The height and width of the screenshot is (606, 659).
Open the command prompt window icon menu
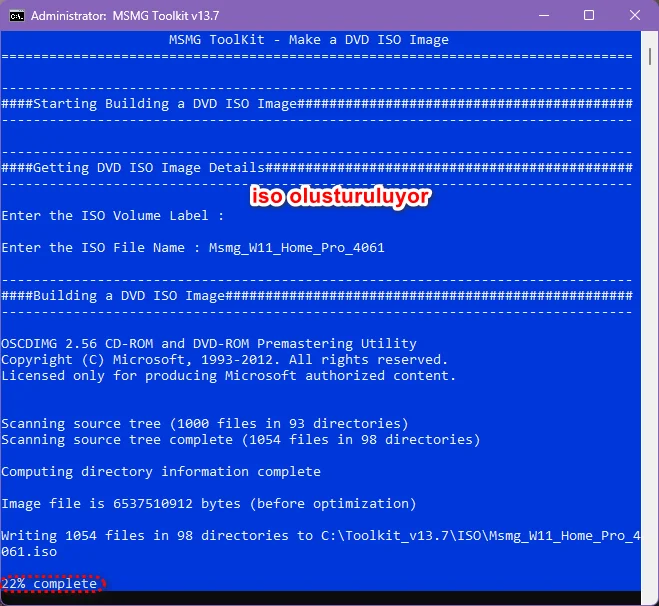coord(17,16)
